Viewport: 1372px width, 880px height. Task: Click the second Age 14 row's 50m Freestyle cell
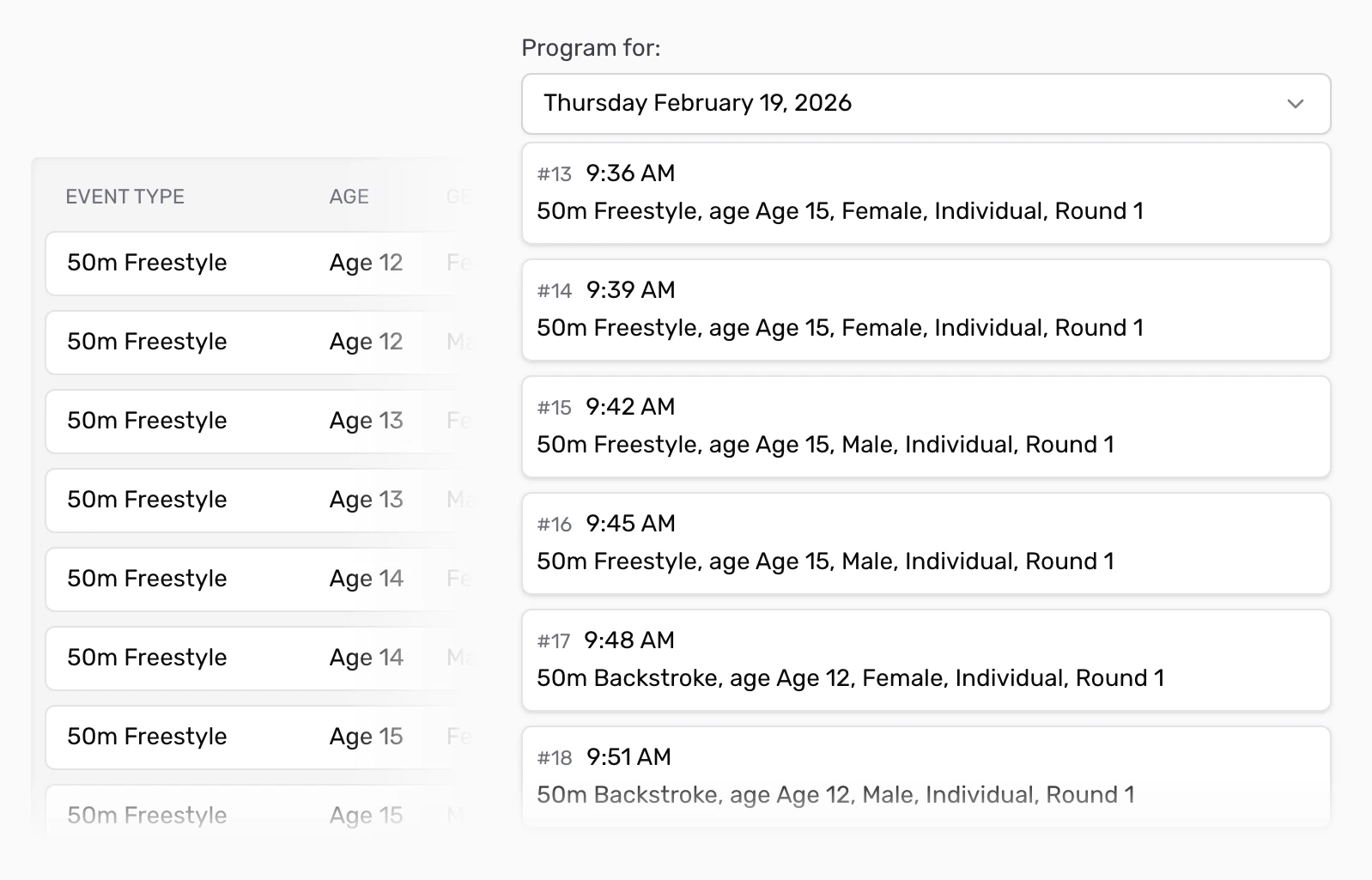coord(147,658)
